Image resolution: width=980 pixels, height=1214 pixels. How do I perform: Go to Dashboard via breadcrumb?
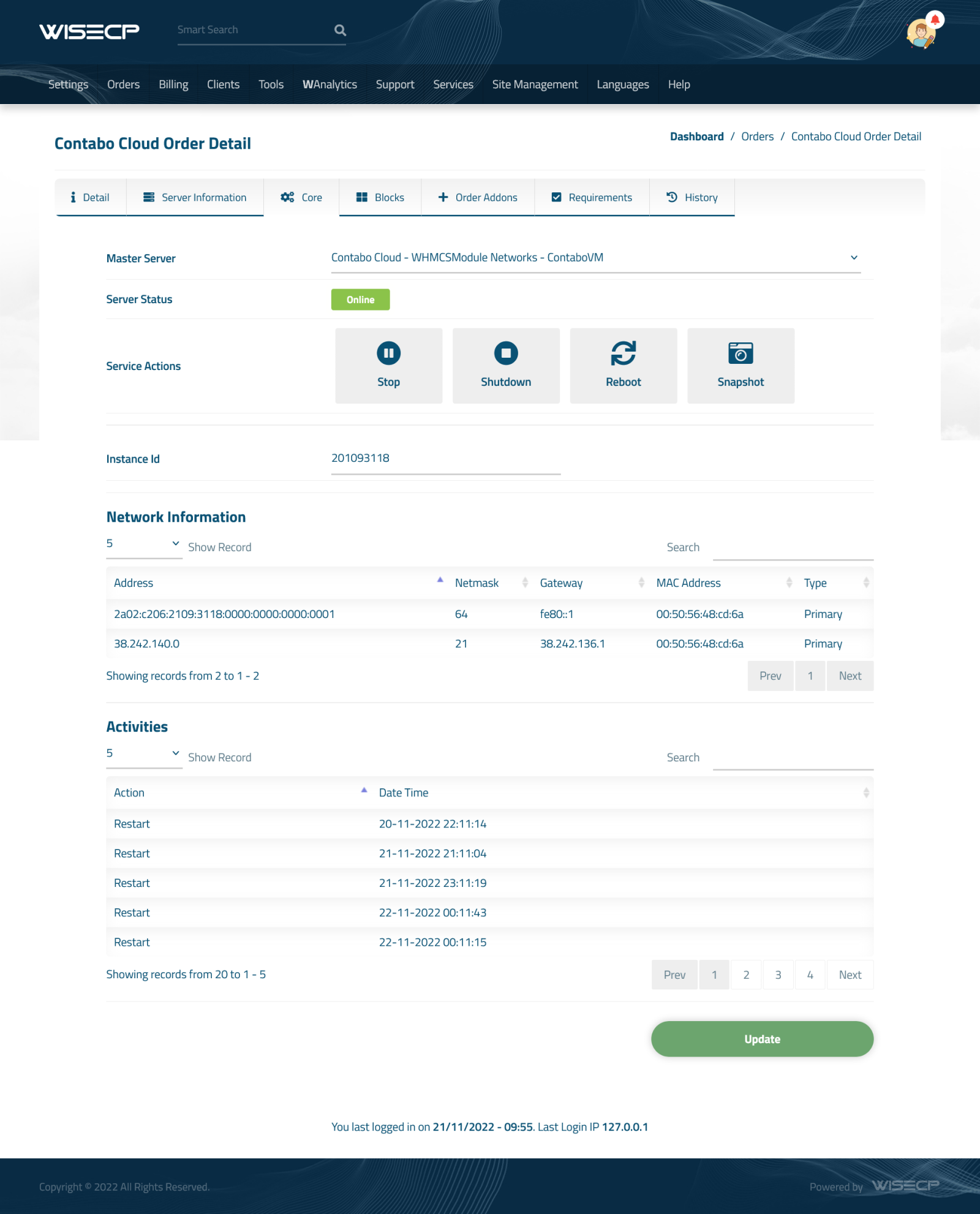click(x=697, y=137)
